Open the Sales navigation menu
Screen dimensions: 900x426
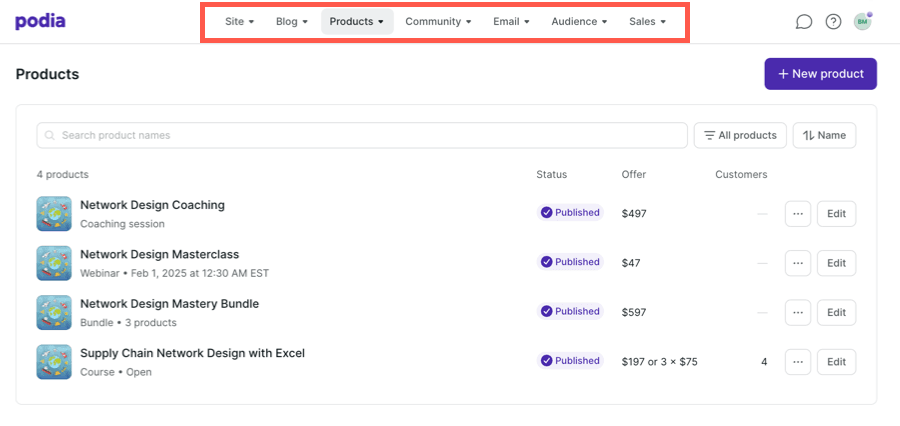click(x=647, y=21)
